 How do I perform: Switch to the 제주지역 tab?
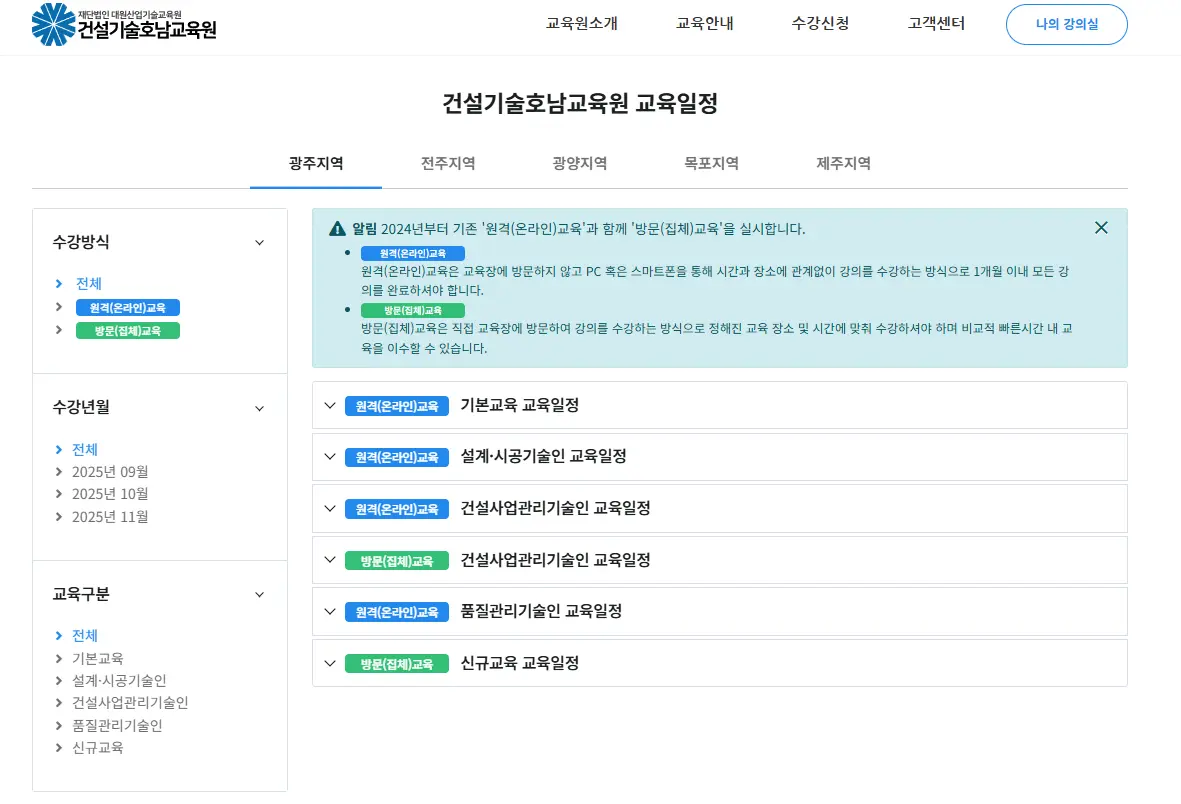point(842,162)
